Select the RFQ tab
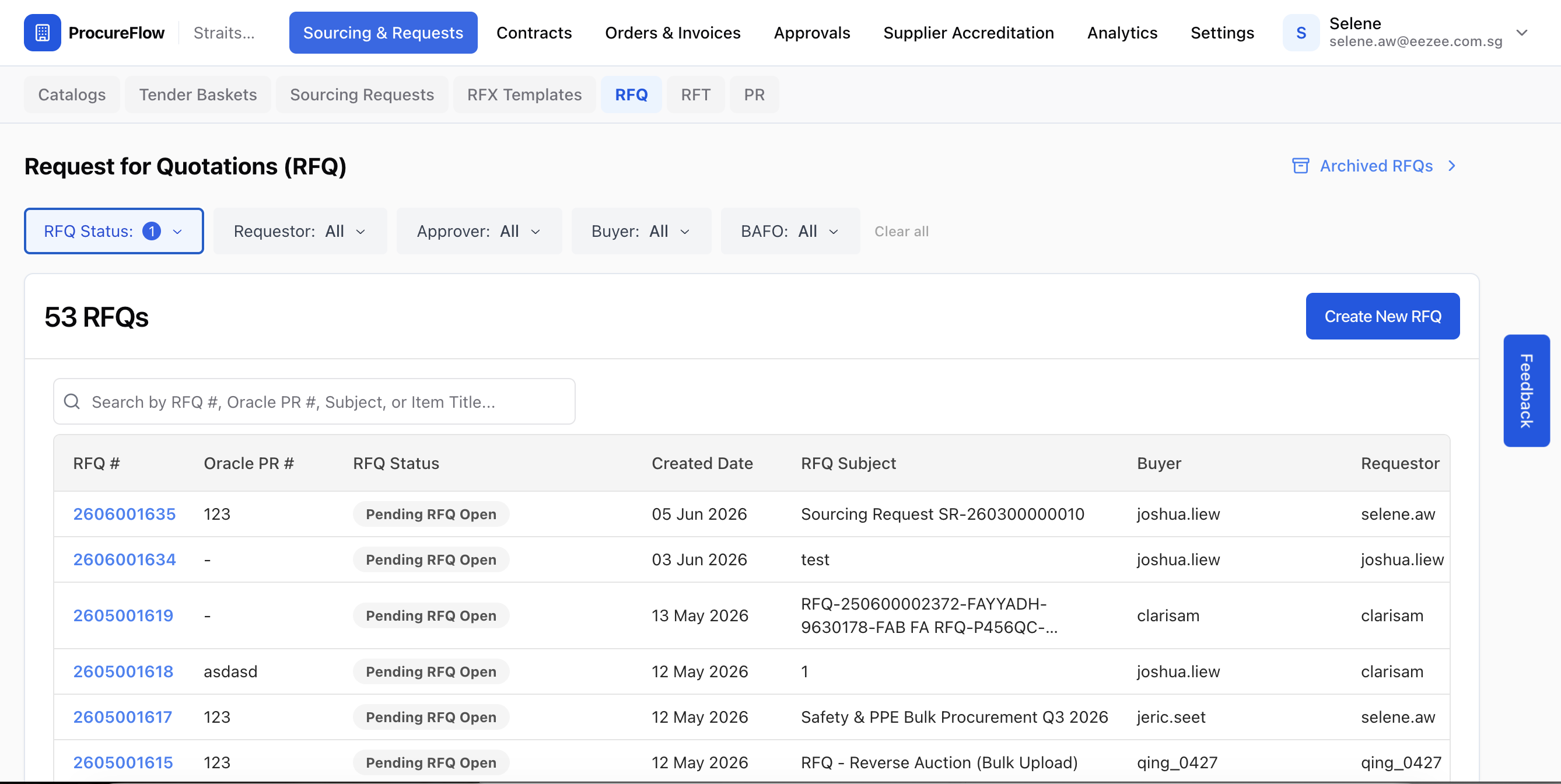Viewport: 1561px width, 784px height. coord(631,94)
